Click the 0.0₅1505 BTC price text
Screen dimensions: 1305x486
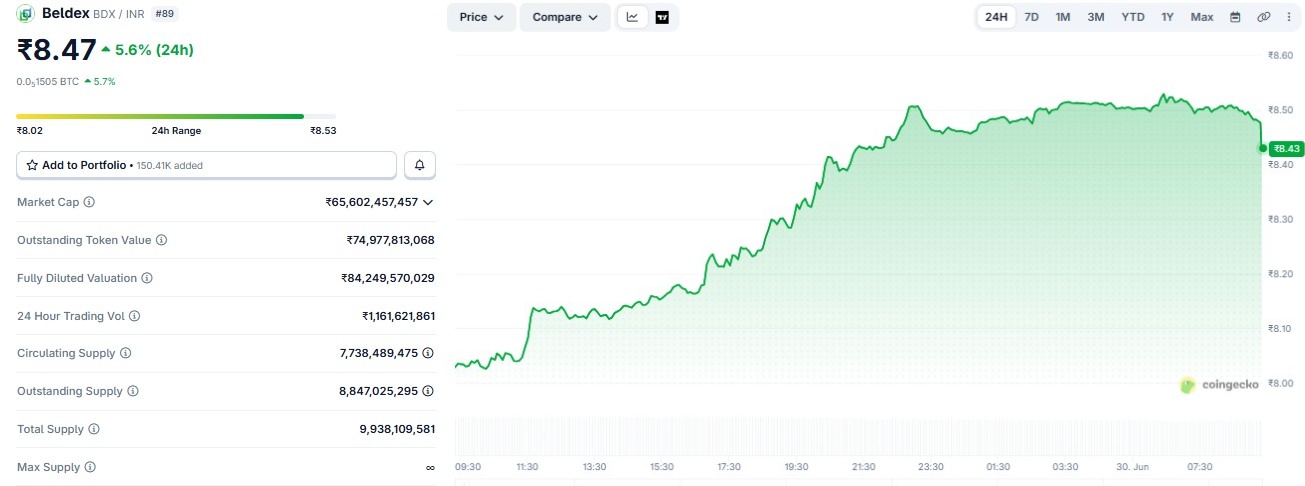[x=48, y=81]
